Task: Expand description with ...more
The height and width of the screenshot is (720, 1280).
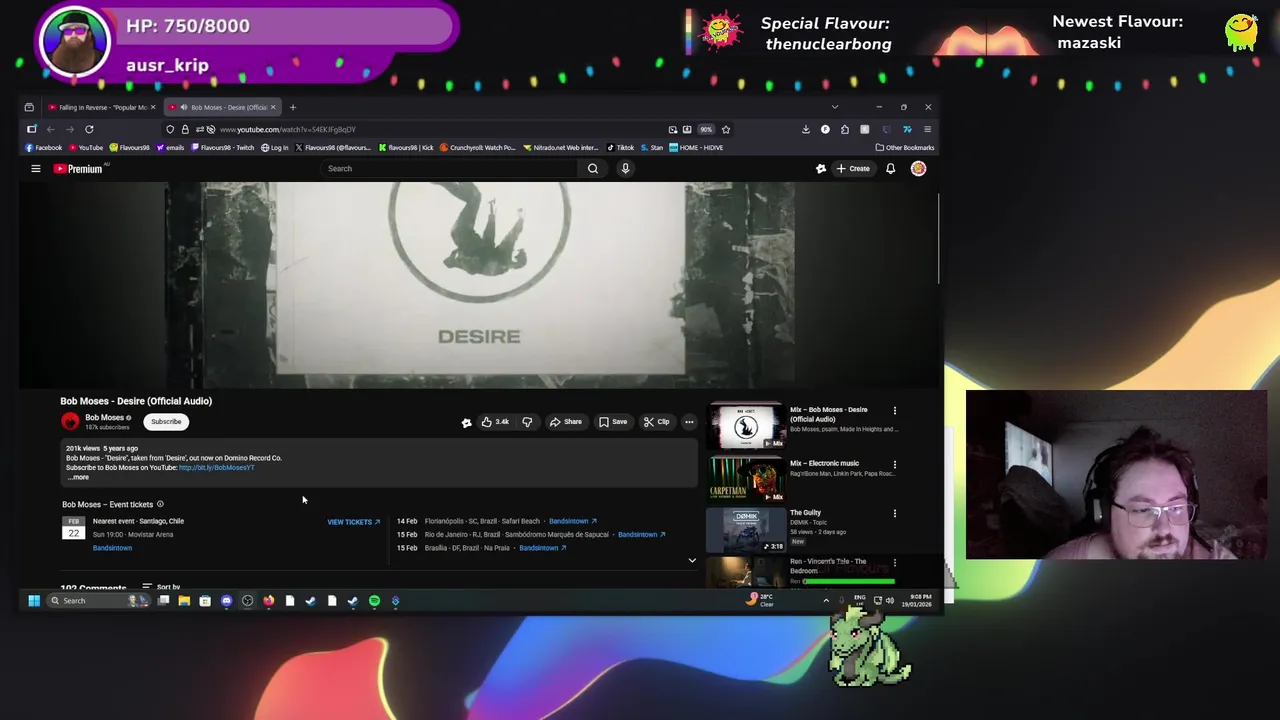Action: (78, 477)
